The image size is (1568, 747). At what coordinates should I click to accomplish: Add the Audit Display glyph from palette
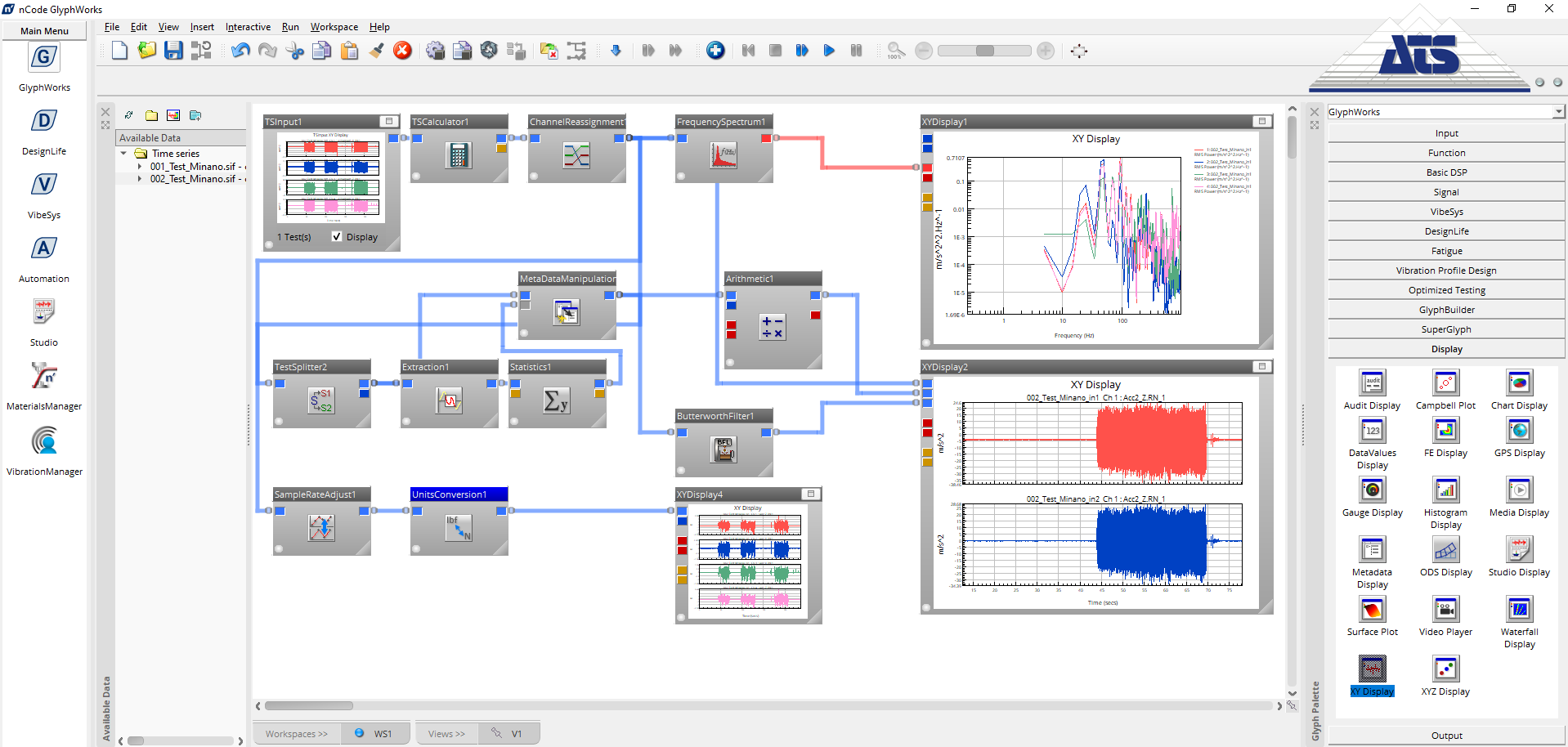1372,382
